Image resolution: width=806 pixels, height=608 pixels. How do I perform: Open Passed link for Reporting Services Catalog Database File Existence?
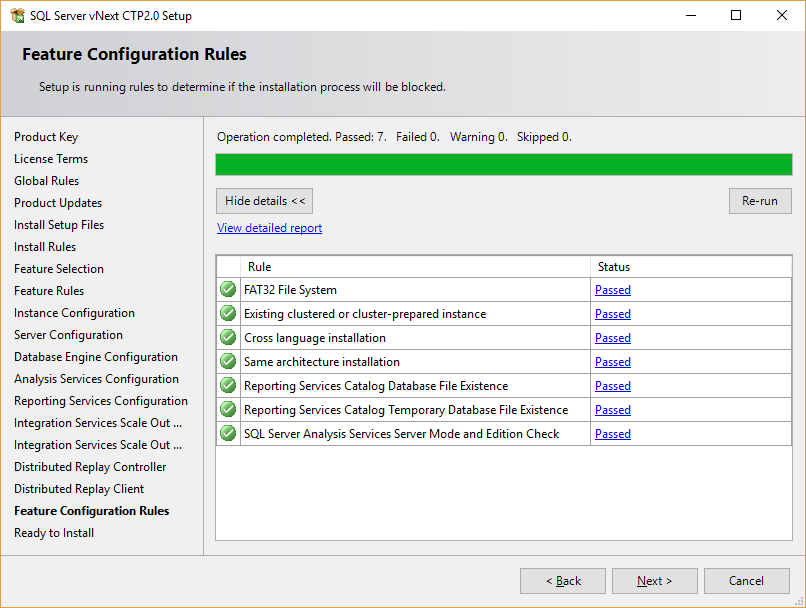(613, 386)
